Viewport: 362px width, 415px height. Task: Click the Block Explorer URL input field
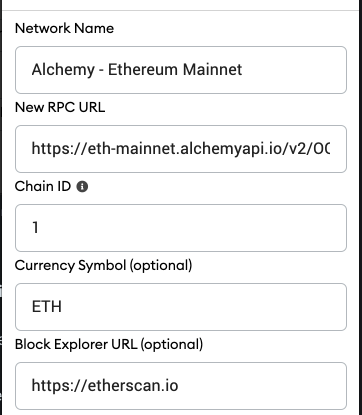pos(181,386)
